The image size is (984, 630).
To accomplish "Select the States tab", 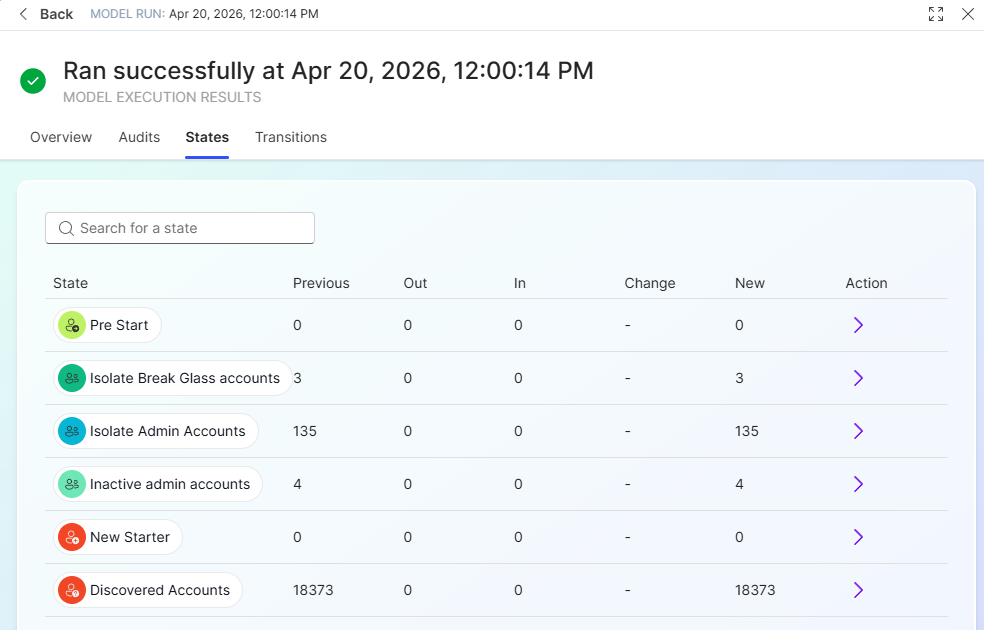I will pos(207,137).
